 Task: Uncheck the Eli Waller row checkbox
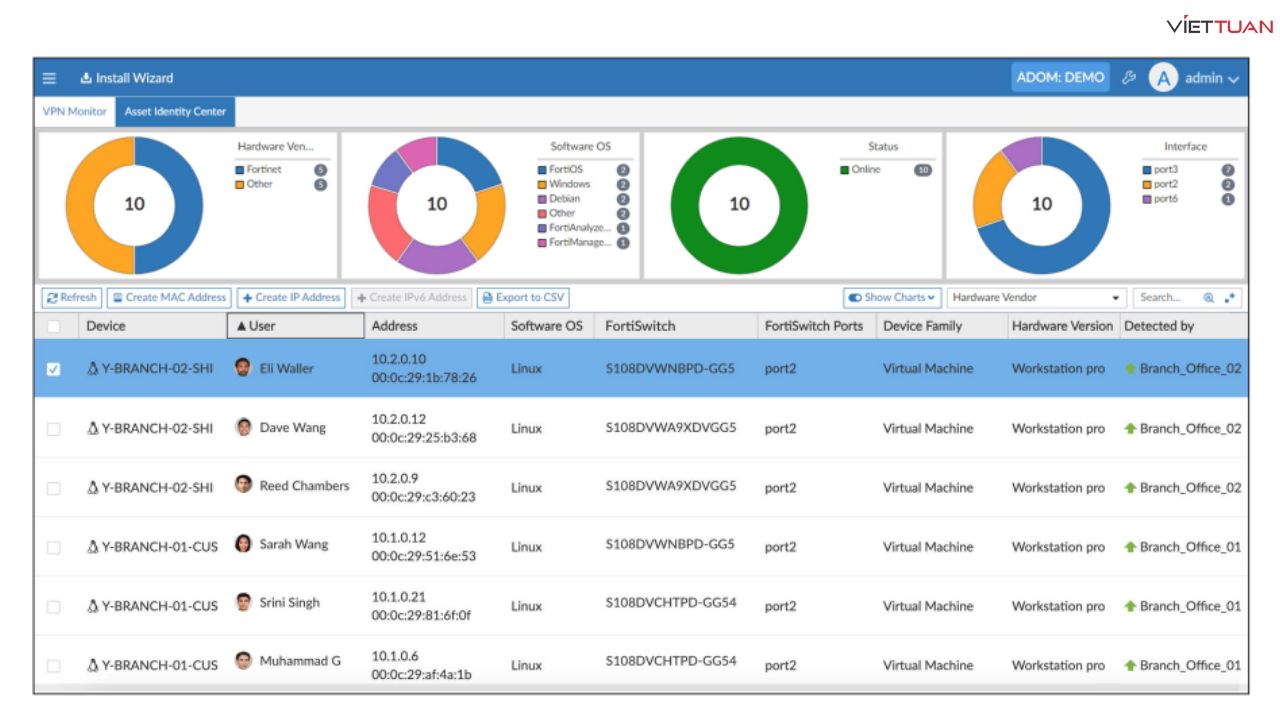[54, 369]
